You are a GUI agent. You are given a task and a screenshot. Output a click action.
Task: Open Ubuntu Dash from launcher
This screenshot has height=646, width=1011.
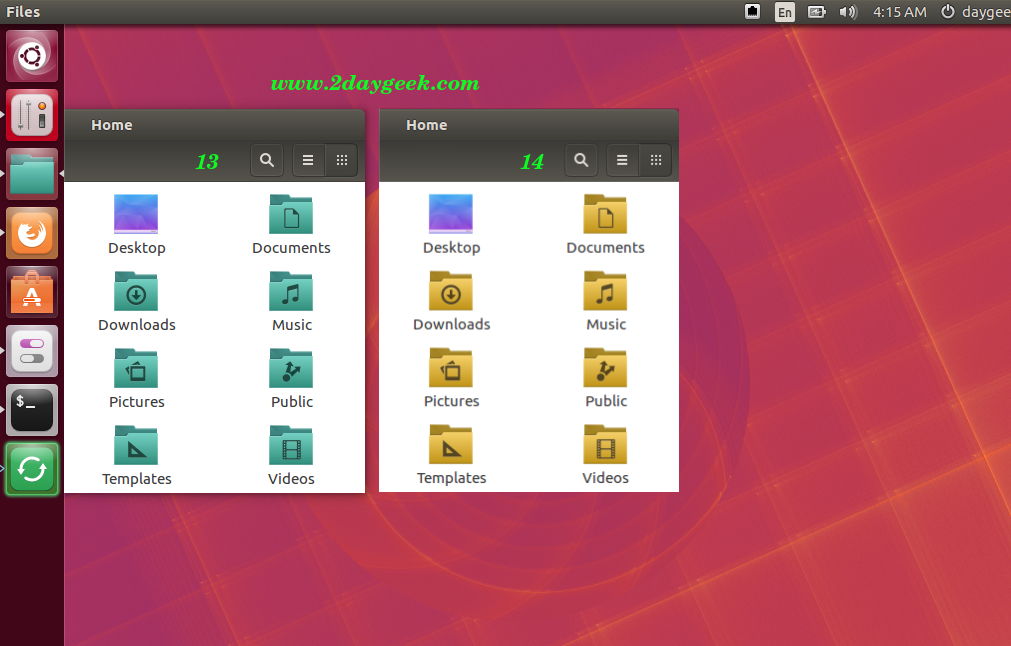33,56
